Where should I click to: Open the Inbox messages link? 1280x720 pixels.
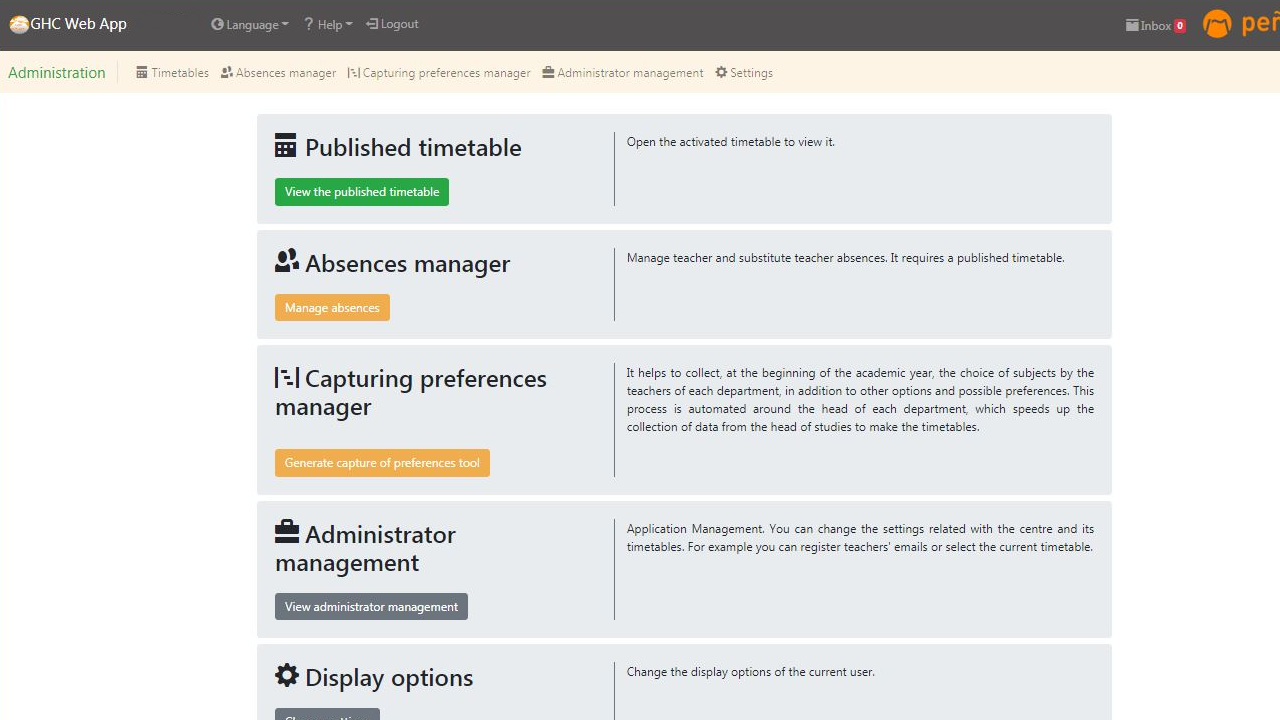[1156, 26]
